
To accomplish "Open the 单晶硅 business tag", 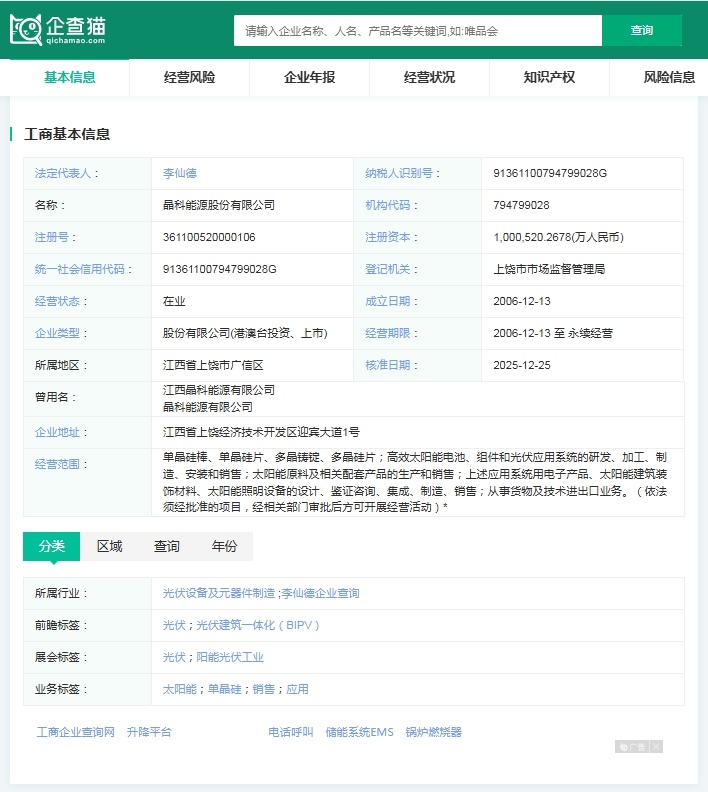I will pyautogui.click(x=224, y=689).
